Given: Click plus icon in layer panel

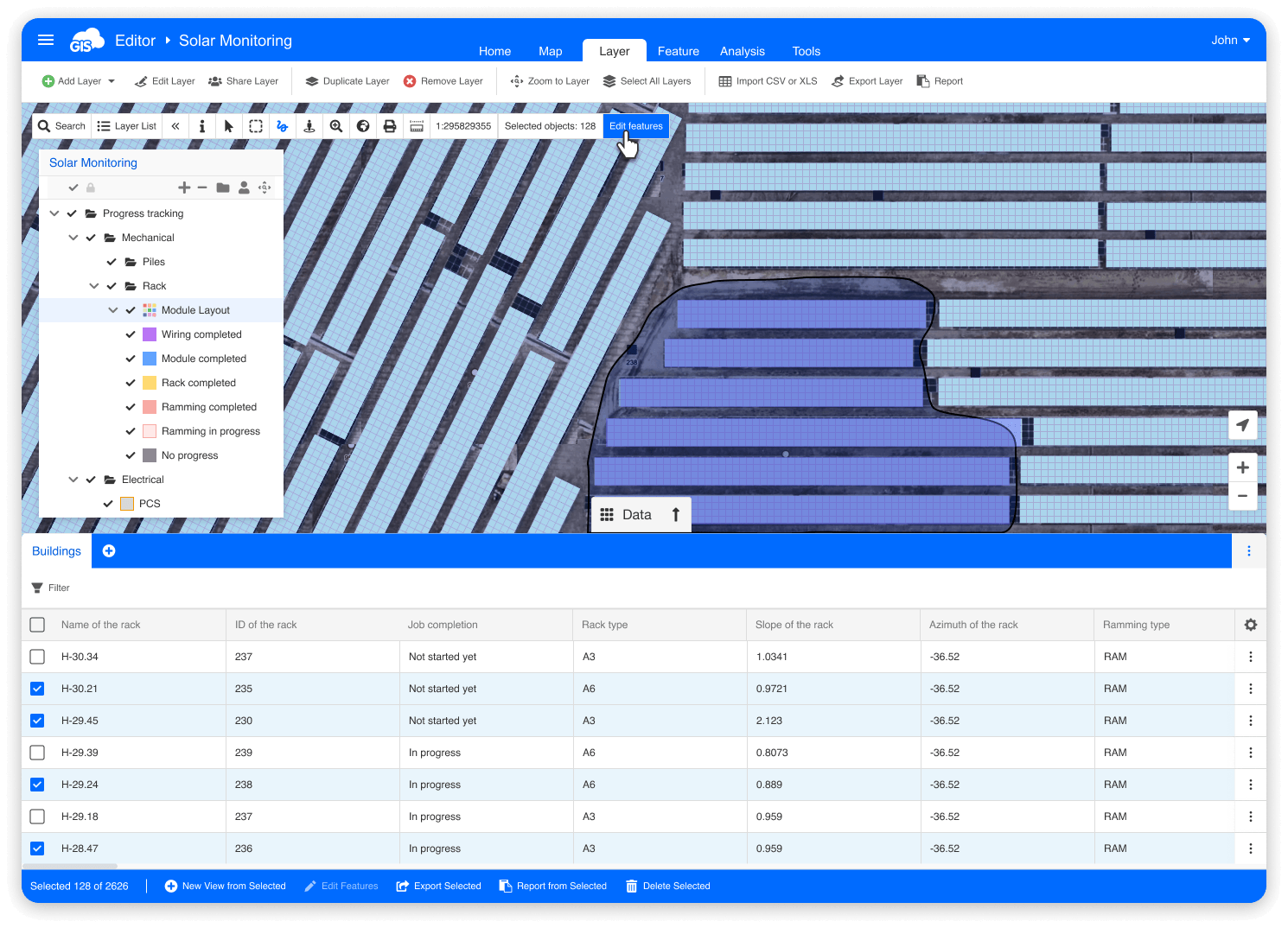Looking at the screenshot, I should tap(184, 188).
